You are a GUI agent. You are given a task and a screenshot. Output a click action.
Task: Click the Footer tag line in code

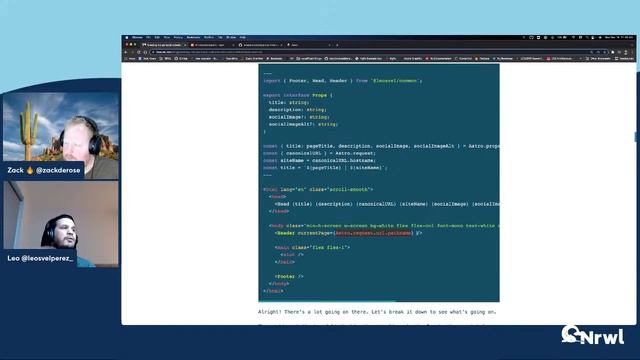[289, 276]
